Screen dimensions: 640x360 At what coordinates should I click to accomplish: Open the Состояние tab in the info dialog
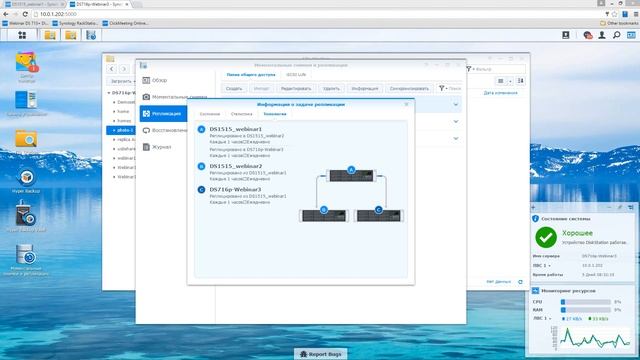pos(210,114)
